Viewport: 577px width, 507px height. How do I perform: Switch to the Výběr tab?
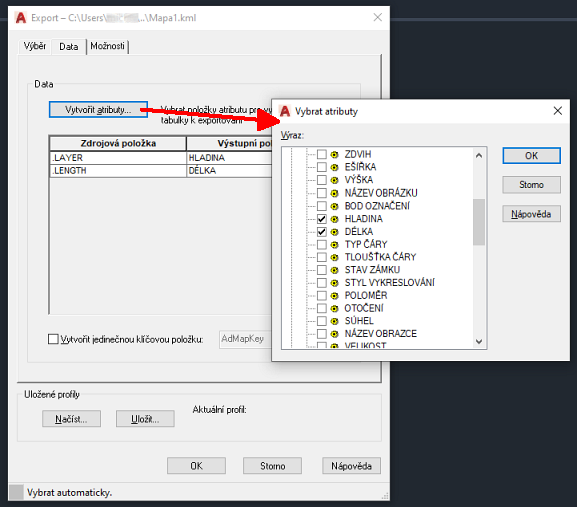[35, 46]
